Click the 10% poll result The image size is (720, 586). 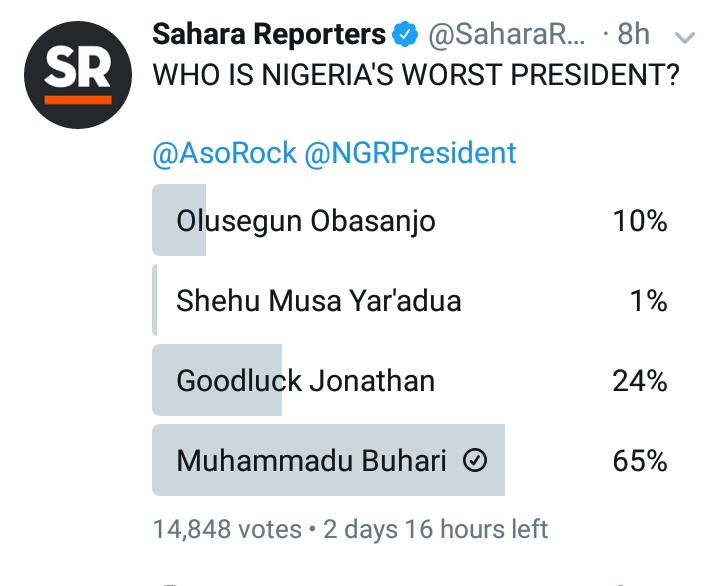[x=640, y=220]
